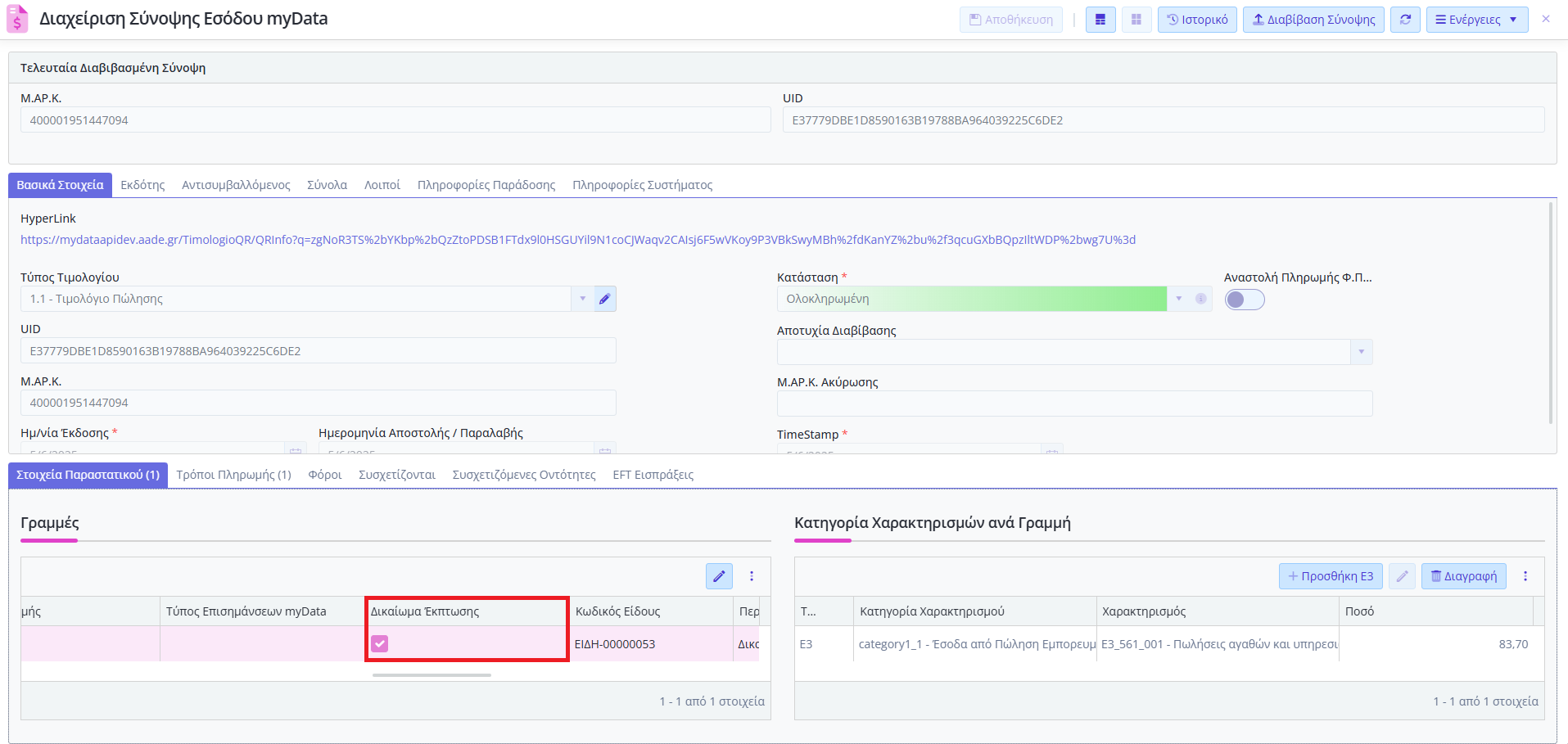Switch to Εκδότης tab

[x=143, y=185]
